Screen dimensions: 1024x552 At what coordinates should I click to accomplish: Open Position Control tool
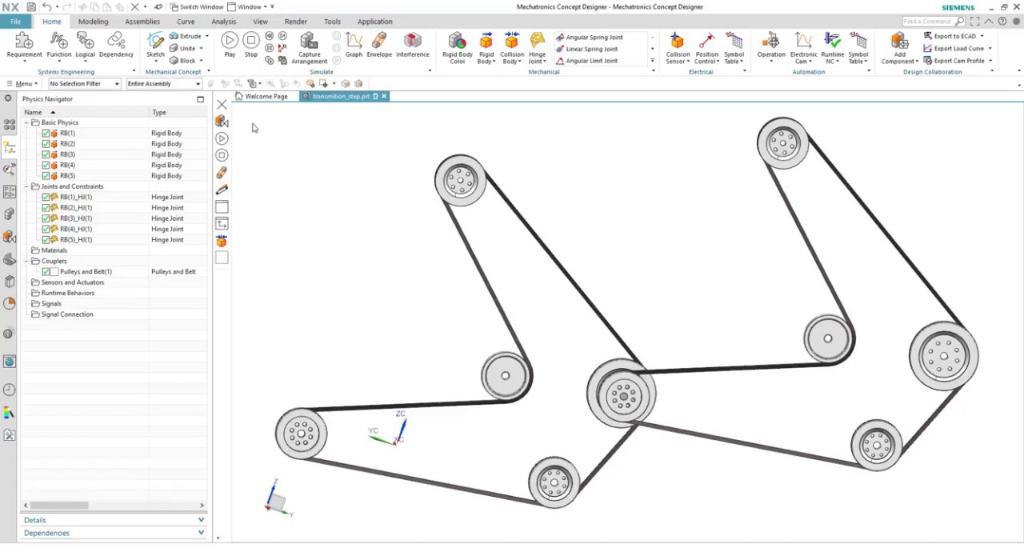pos(706,48)
